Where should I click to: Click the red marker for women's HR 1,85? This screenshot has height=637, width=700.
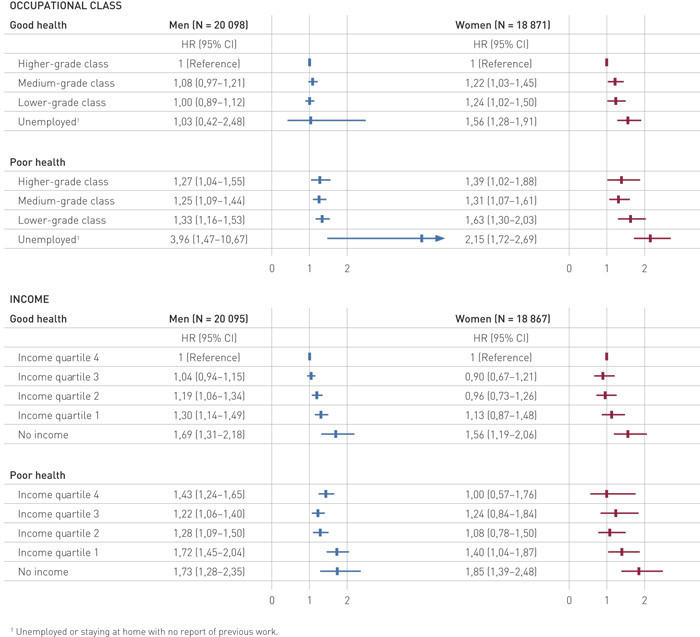pyautogui.click(x=639, y=571)
